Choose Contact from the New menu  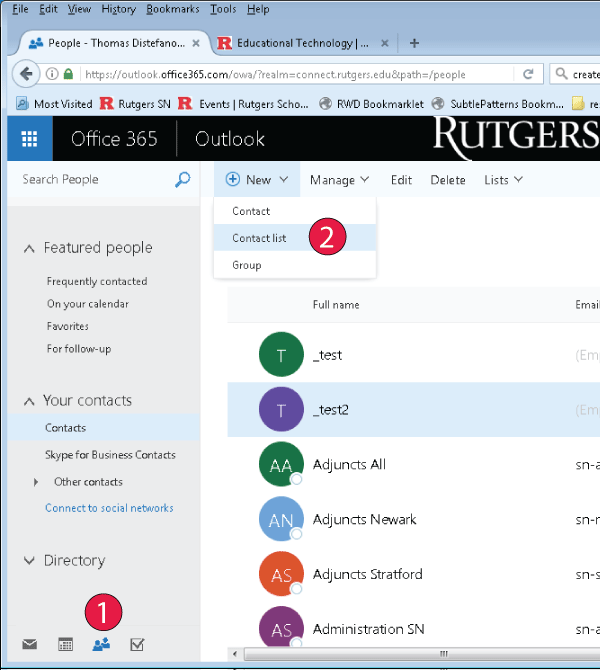tap(295, 211)
